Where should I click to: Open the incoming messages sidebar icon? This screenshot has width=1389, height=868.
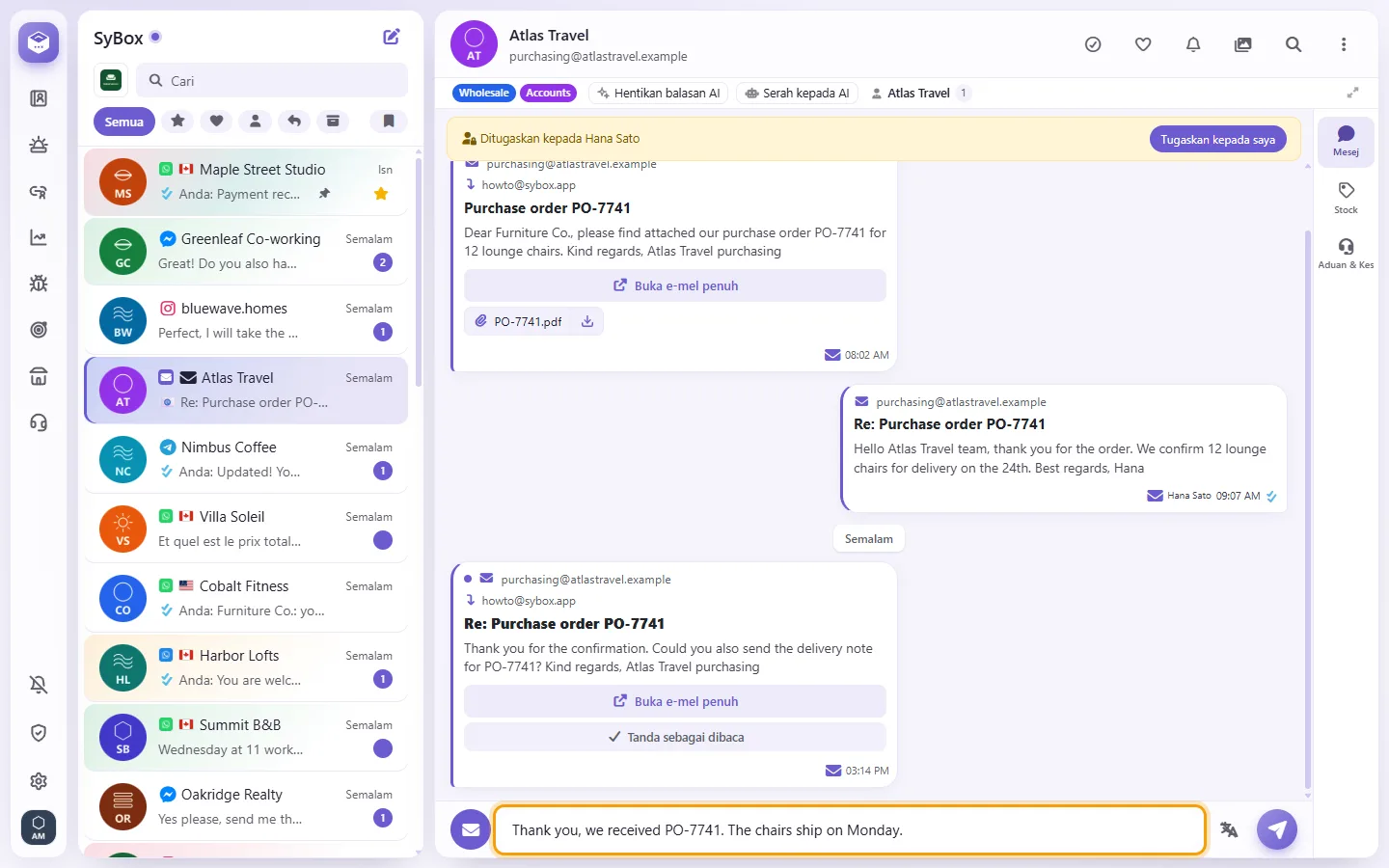point(39,145)
